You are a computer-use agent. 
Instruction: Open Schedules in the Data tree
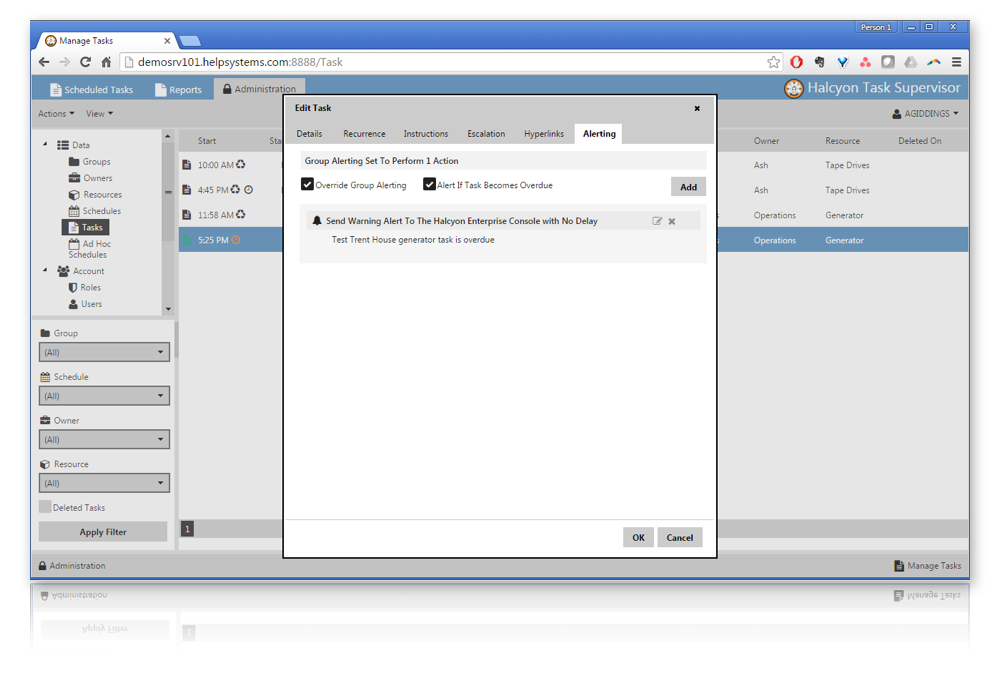pyautogui.click(x=94, y=211)
